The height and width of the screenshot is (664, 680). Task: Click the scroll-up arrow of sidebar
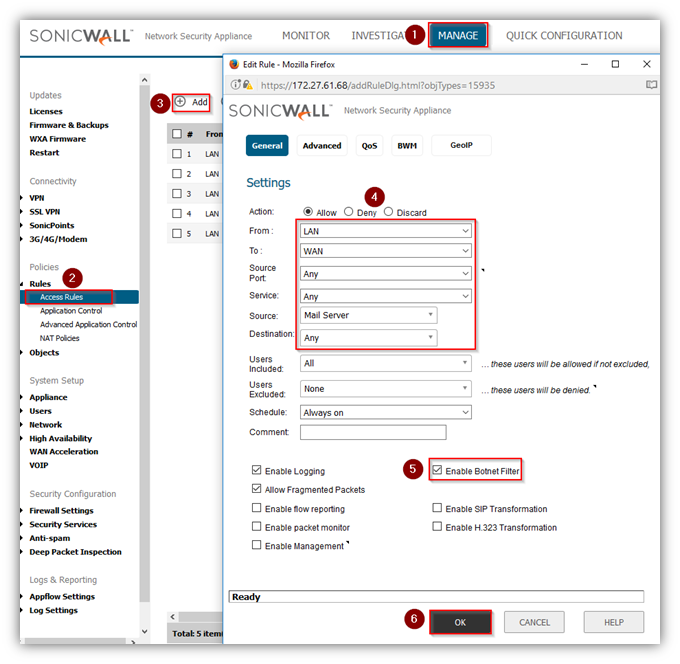coord(145,80)
